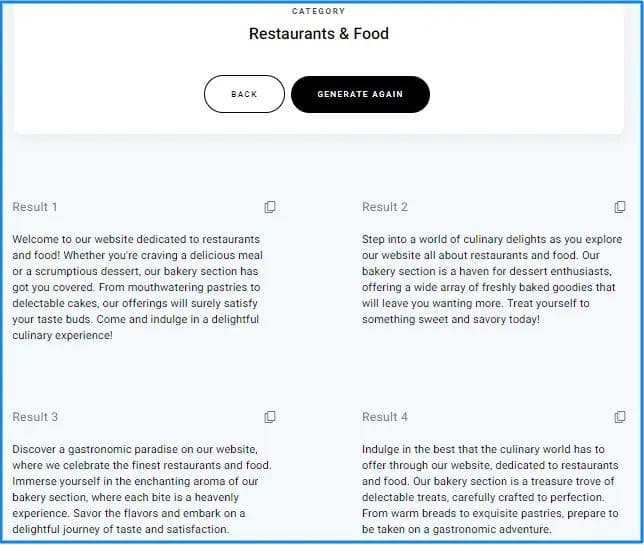This screenshot has height=545, width=644.
Task: Click 'something sweet and savory today!' text
Action: tap(451, 320)
